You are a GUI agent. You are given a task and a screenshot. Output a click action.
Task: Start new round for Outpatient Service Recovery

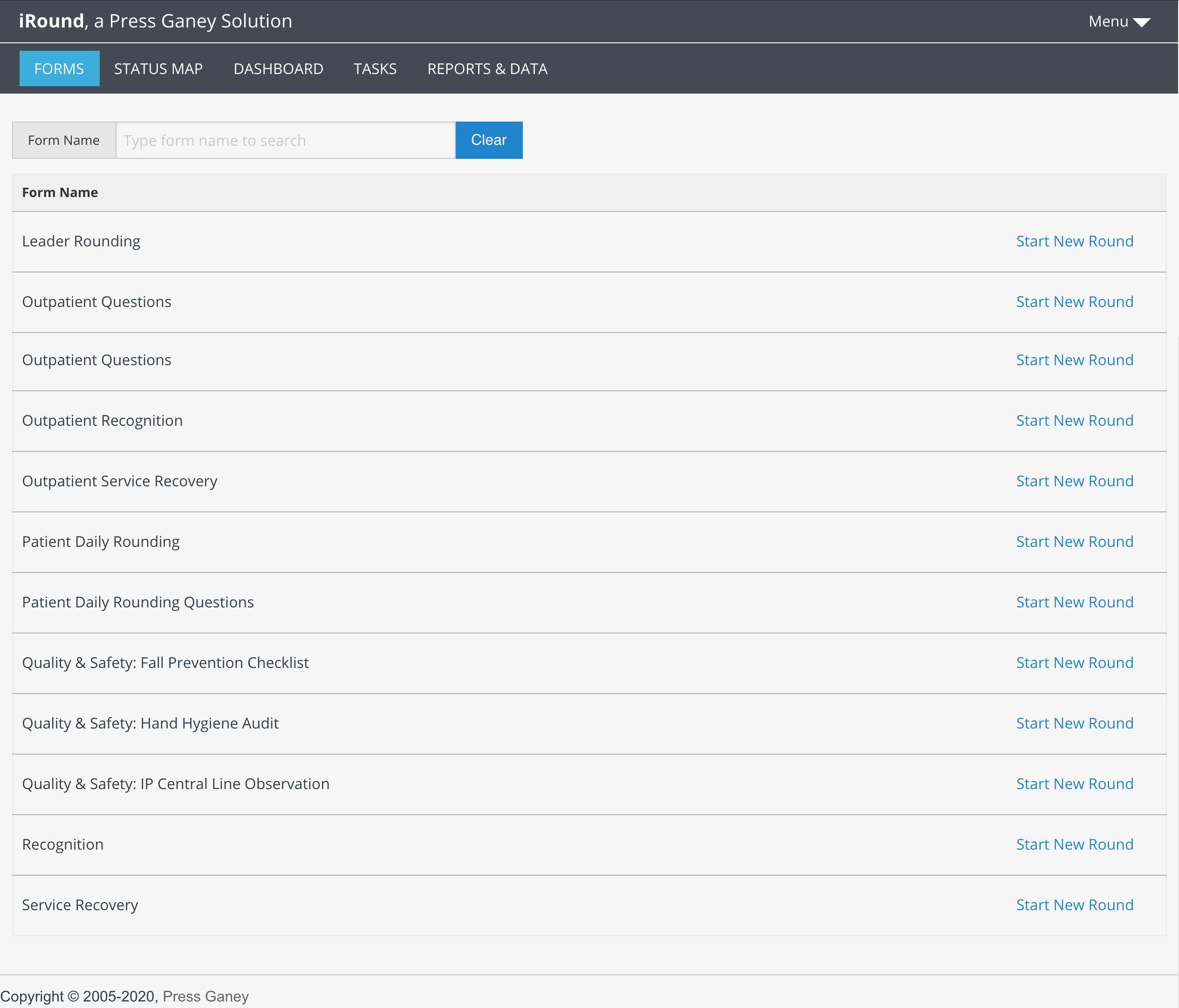click(x=1074, y=481)
